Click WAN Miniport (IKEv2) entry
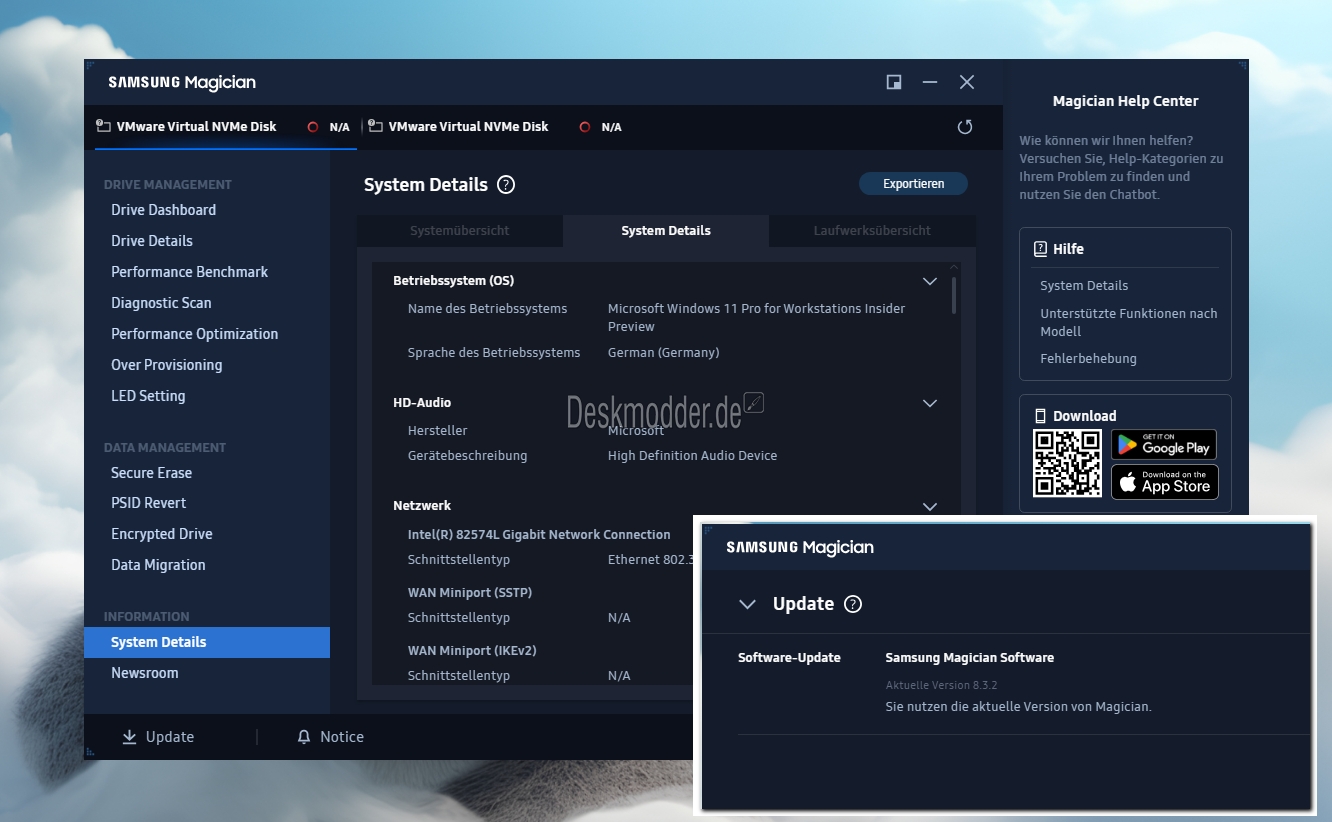This screenshot has width=1332, height=822. [x=472, y=651]
